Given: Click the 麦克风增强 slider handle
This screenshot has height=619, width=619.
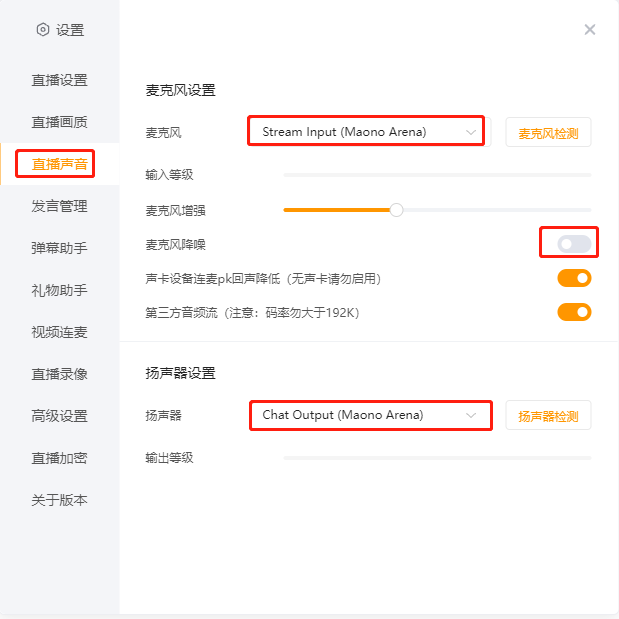Looking at the screenshot, I should click(397, 210).
